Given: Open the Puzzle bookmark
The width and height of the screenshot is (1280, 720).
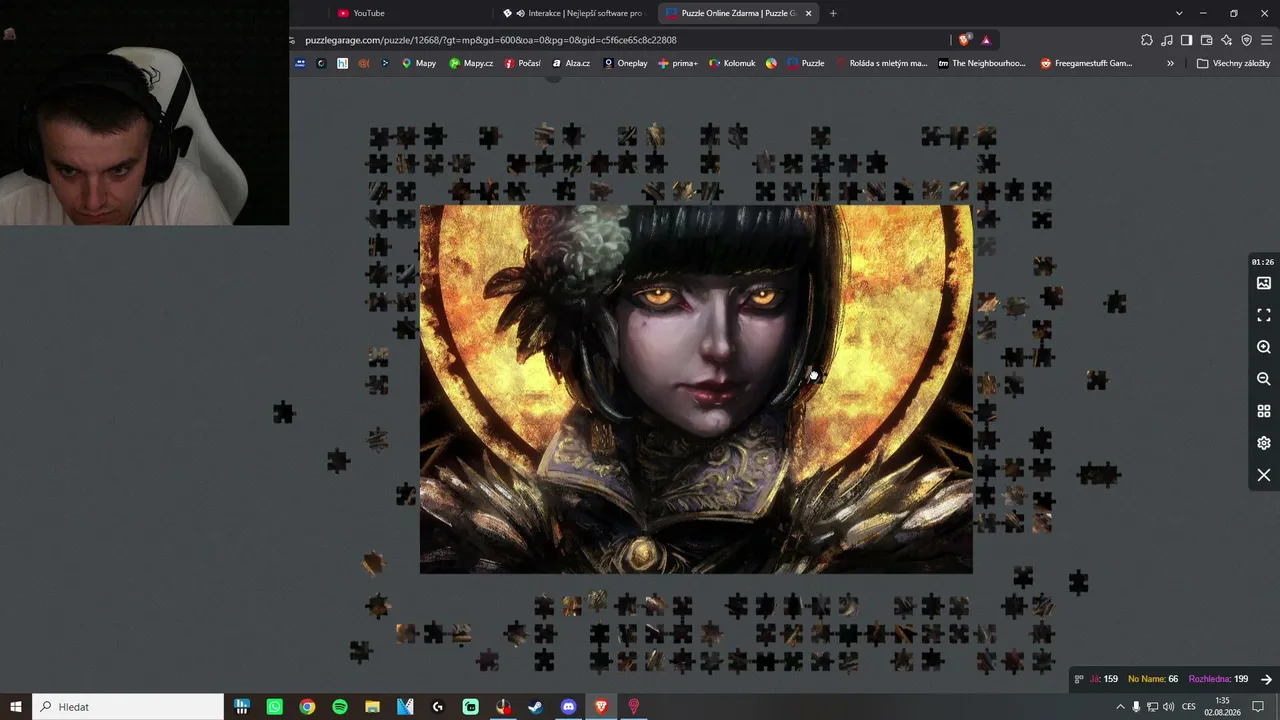Looking at the screenshot, I should [806, 63].
